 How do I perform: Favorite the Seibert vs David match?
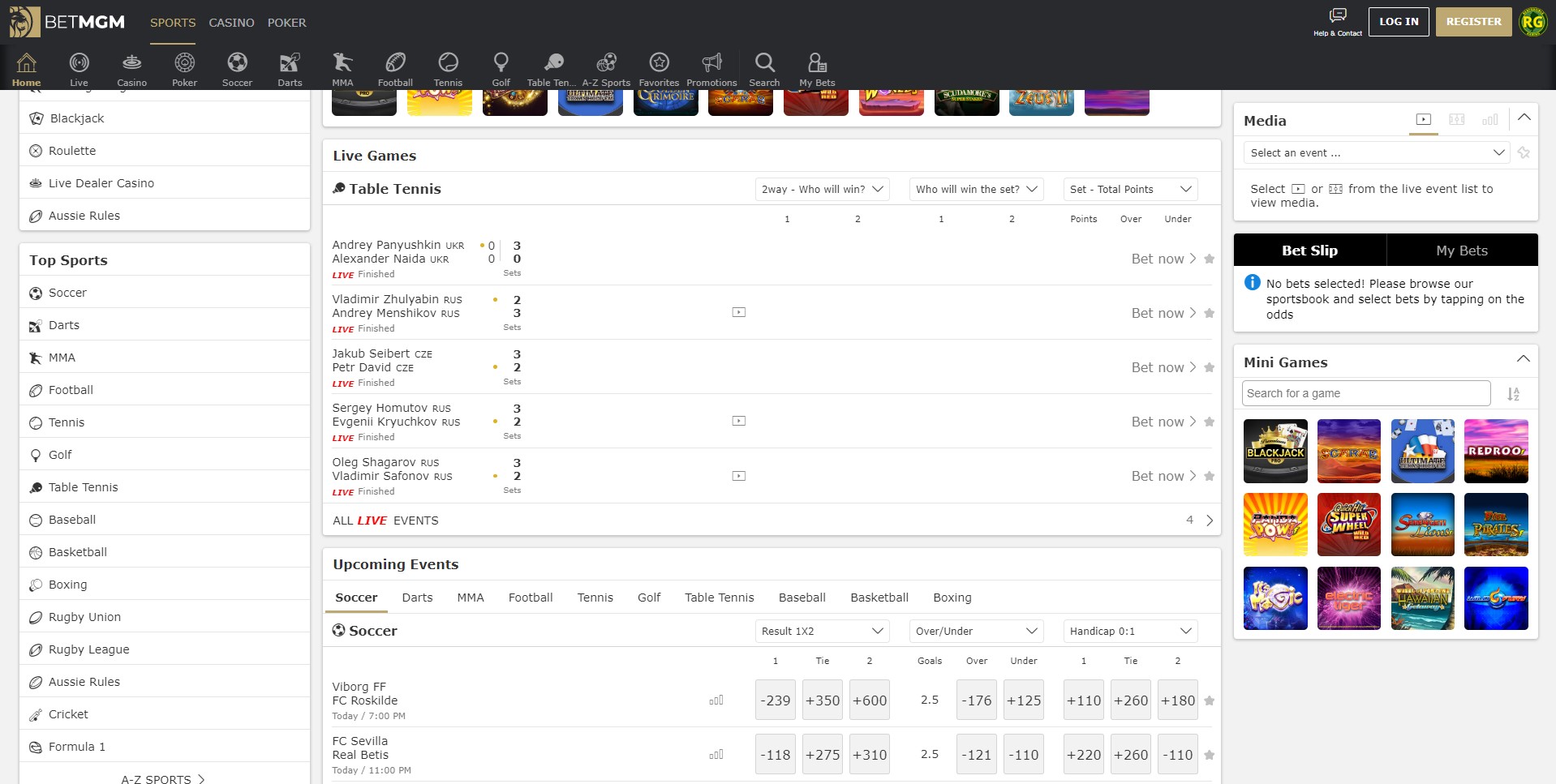pos(1209,367)
